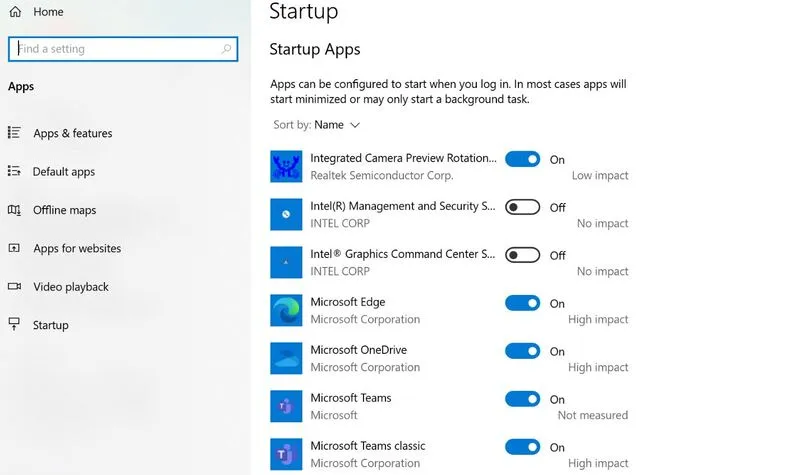This screenshot has width=800, height=475.
Task: Click the Microsoft Teams classic icon
Action: click(286, 454)
